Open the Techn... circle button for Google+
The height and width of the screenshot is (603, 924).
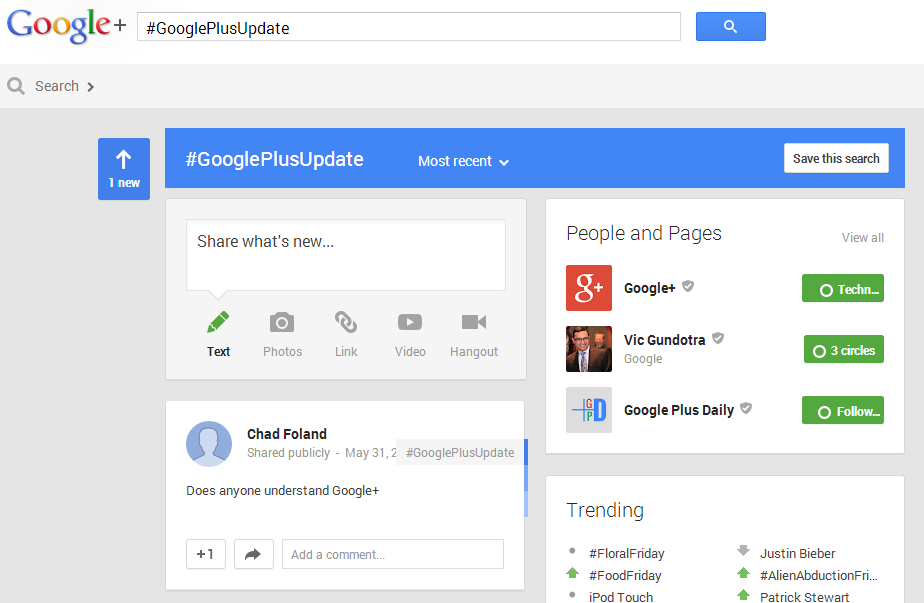843,288
